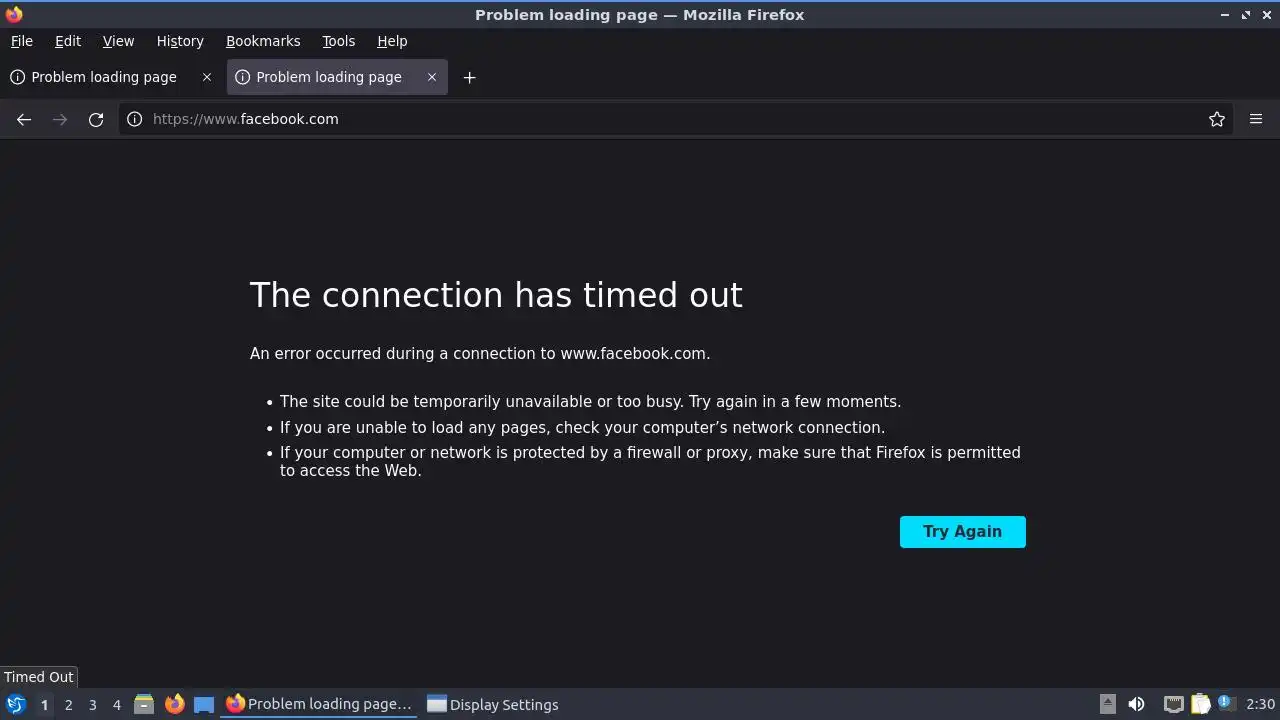Viewport: 1280px width, 720px height.
Task: Show site information for facebook.com
Action: coord(135,119)
